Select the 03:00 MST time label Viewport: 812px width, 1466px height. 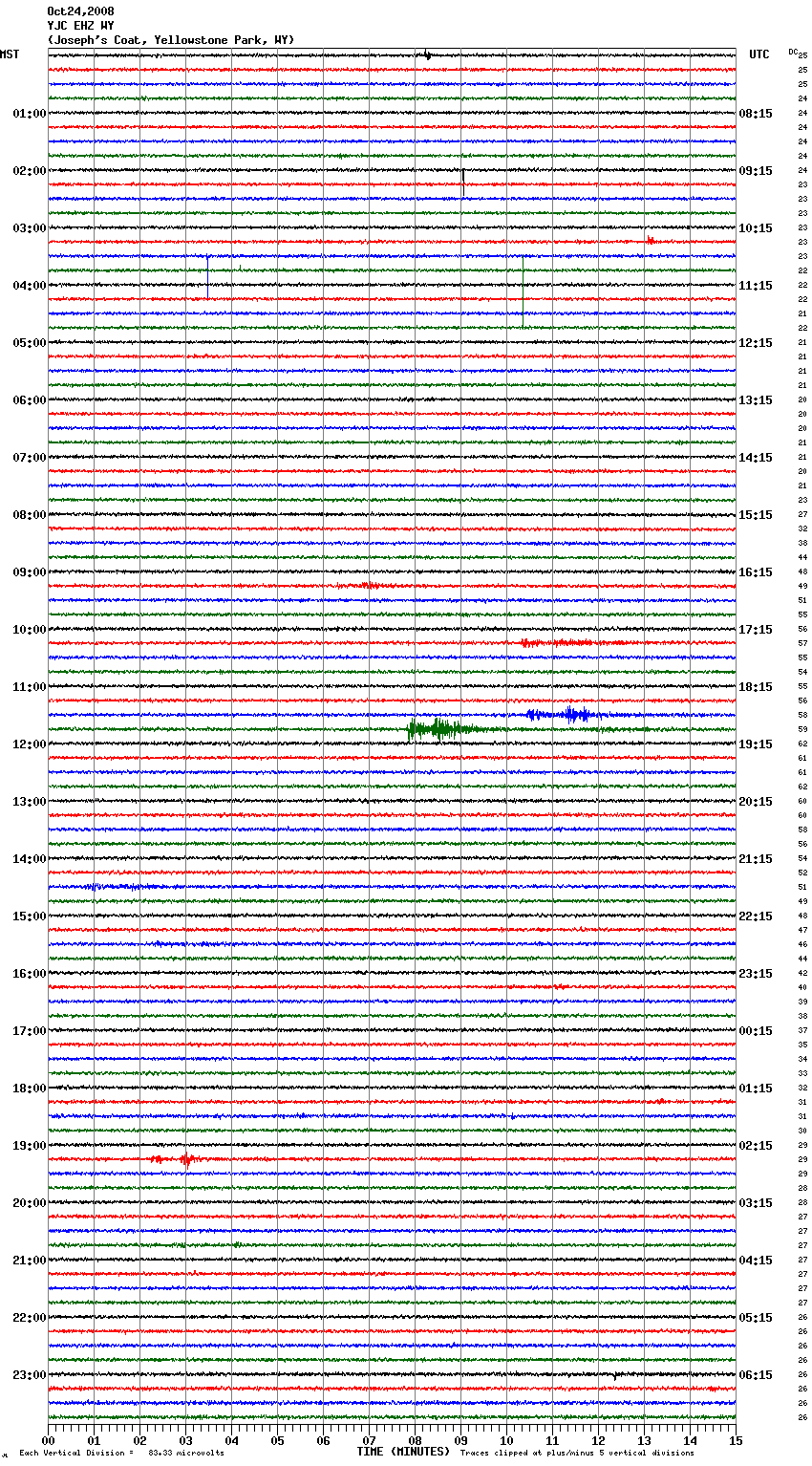coord(30,228)
